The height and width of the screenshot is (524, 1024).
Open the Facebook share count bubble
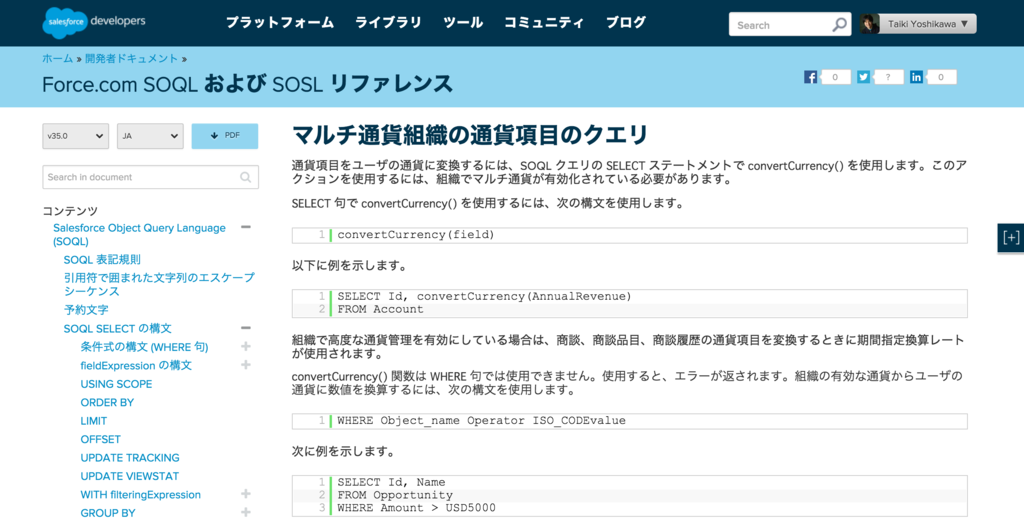(835, 77)
